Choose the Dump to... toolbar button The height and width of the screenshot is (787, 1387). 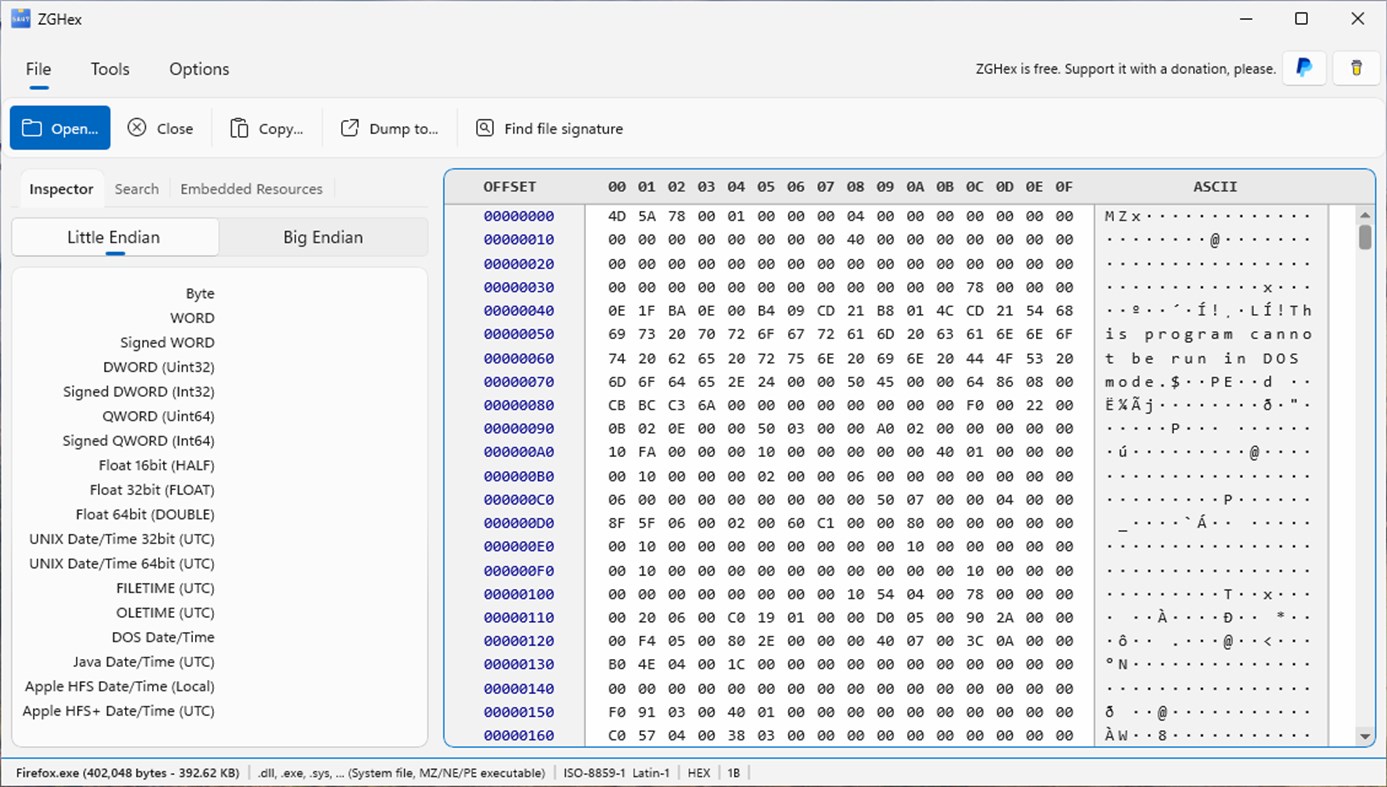point(389,128)
